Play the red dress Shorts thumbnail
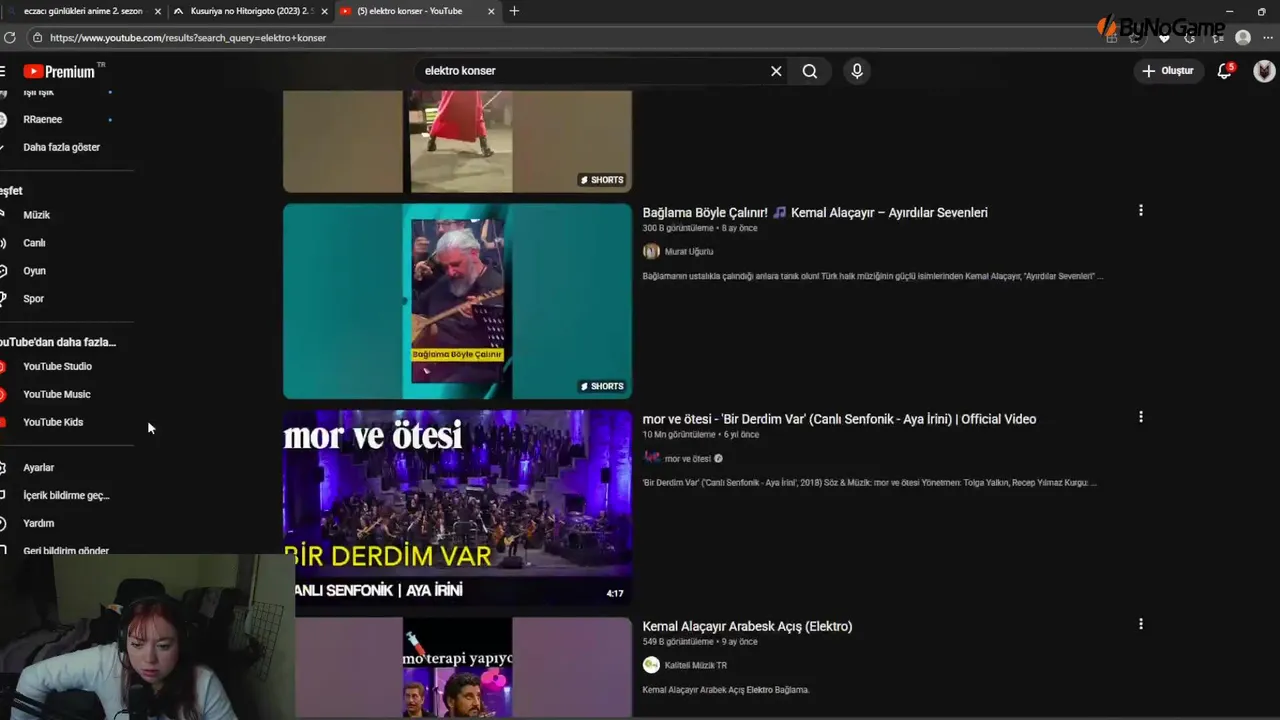This screenshot has width=1280, height=720. pos(457,141)
